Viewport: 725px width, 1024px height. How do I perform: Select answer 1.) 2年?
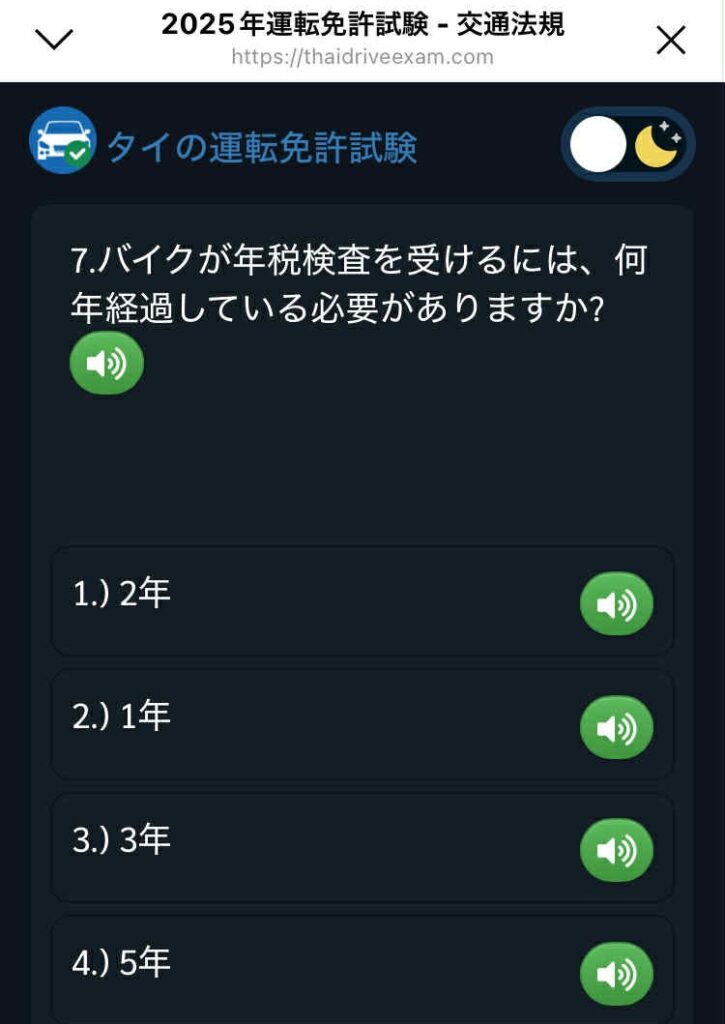362,601
